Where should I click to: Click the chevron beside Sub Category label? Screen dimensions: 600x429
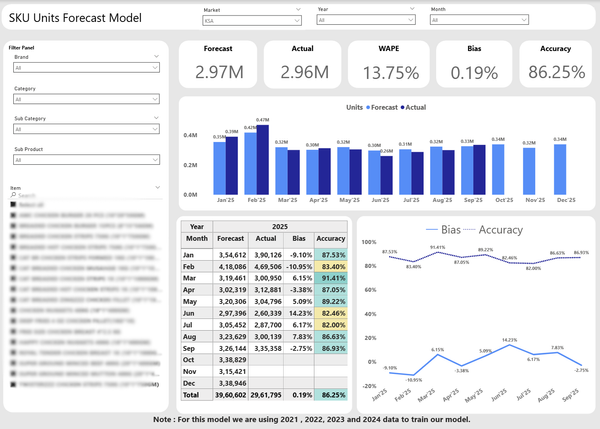(x=156, y=117)
